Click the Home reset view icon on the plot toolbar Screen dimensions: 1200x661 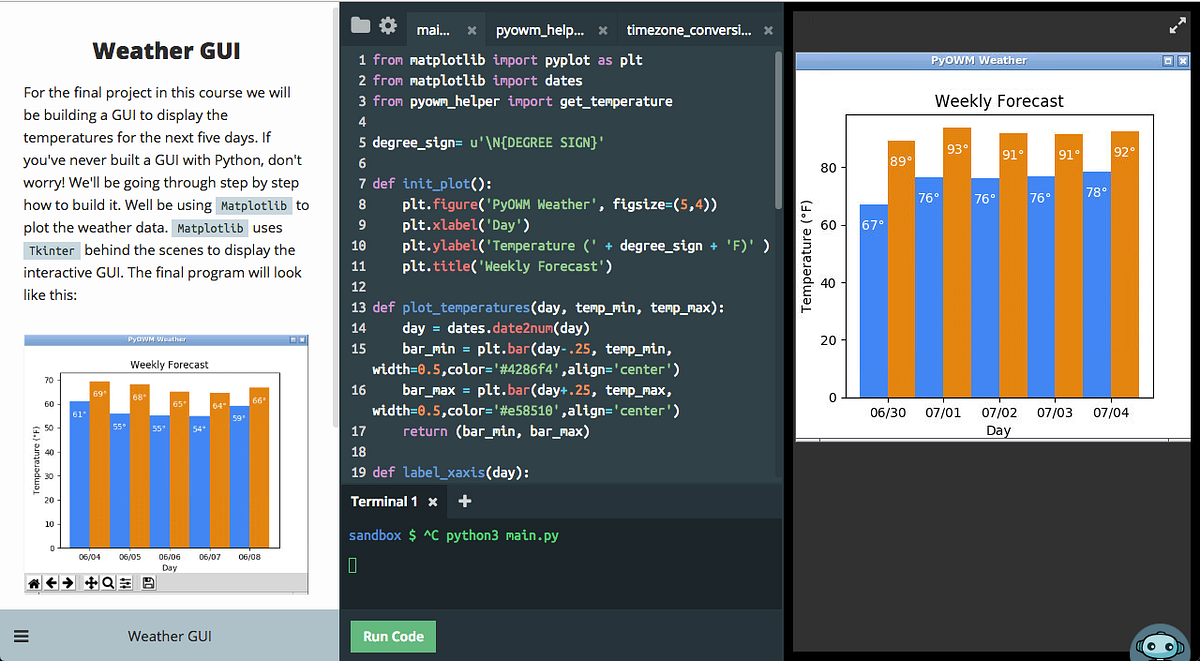(x=34, y=582)
